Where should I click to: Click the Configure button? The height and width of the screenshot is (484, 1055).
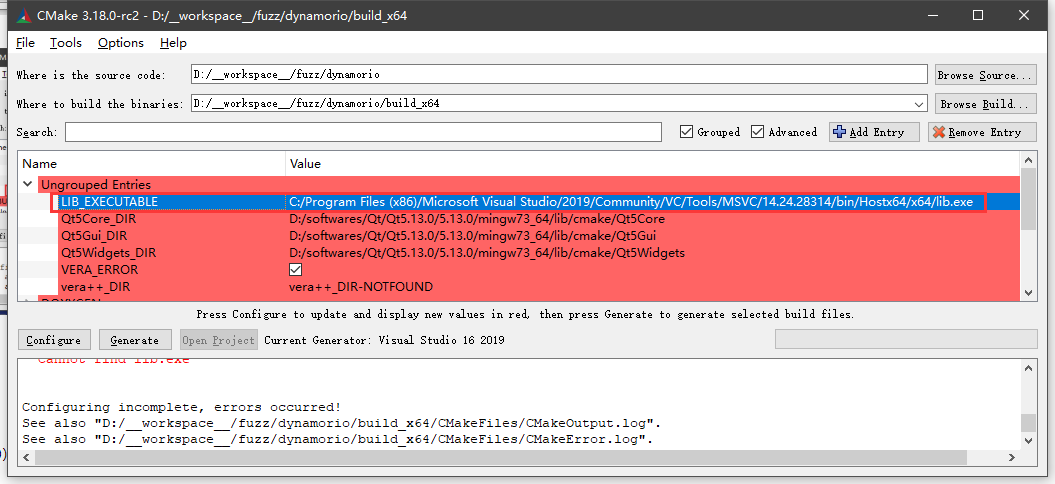tap(54, 340)
